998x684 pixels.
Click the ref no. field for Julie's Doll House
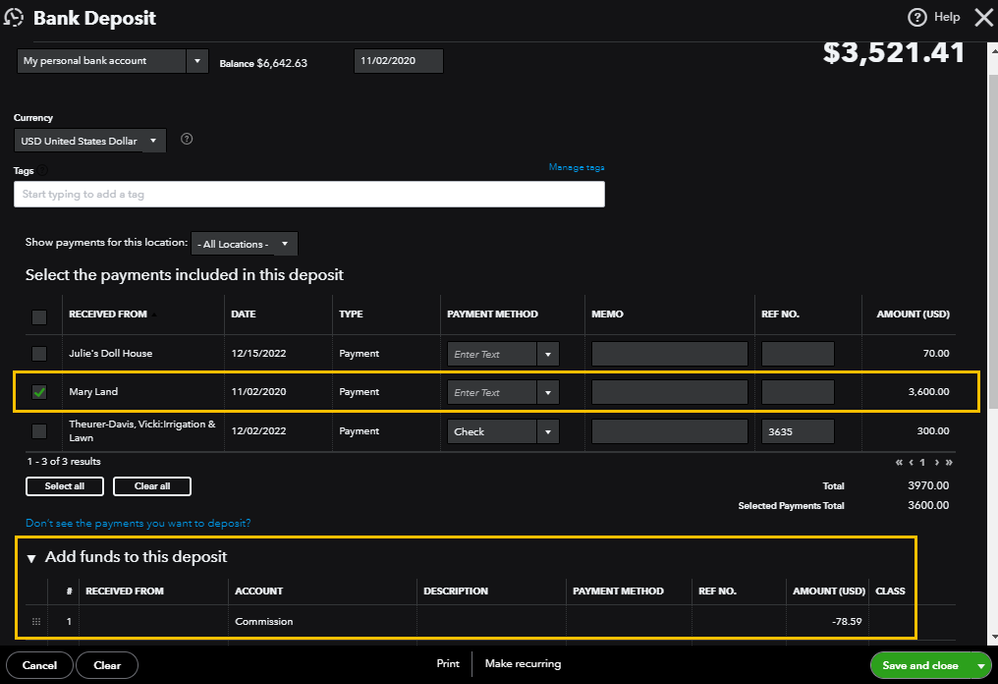(798, 354)
